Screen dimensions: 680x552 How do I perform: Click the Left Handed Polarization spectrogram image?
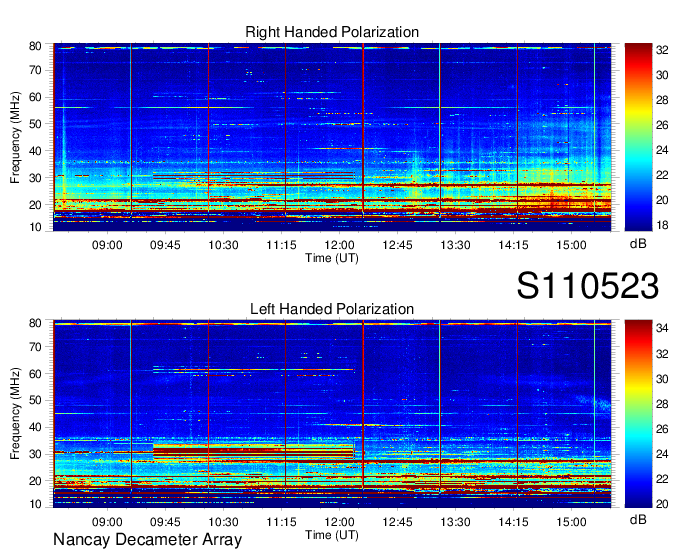tap(332, 414)
